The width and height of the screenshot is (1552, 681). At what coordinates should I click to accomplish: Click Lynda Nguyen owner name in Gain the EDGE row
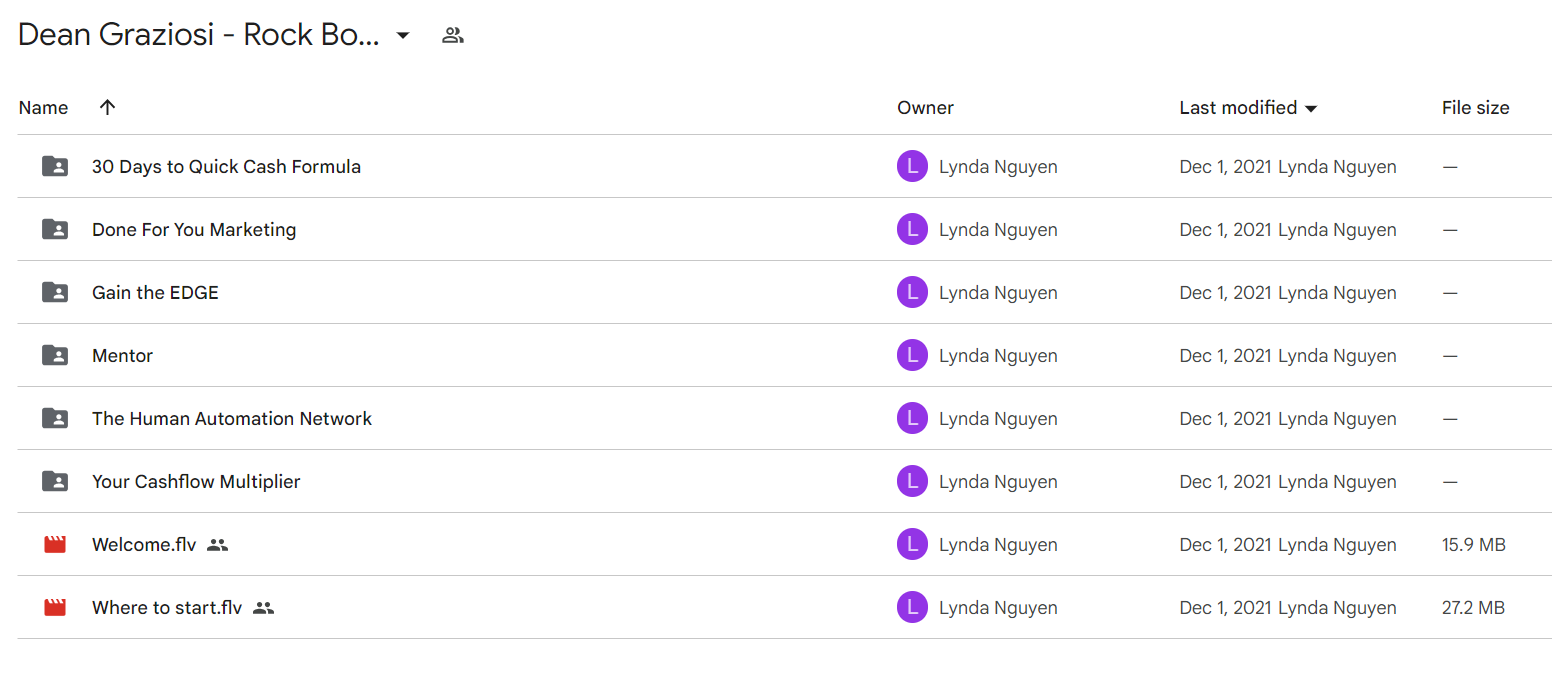pyautogui.click(x=998, y=293)
